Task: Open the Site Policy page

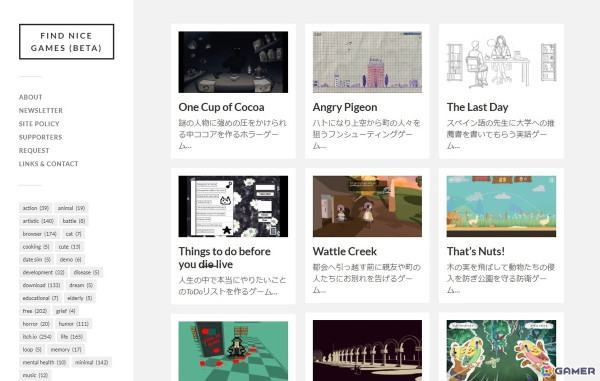Action: coord(39,124)
